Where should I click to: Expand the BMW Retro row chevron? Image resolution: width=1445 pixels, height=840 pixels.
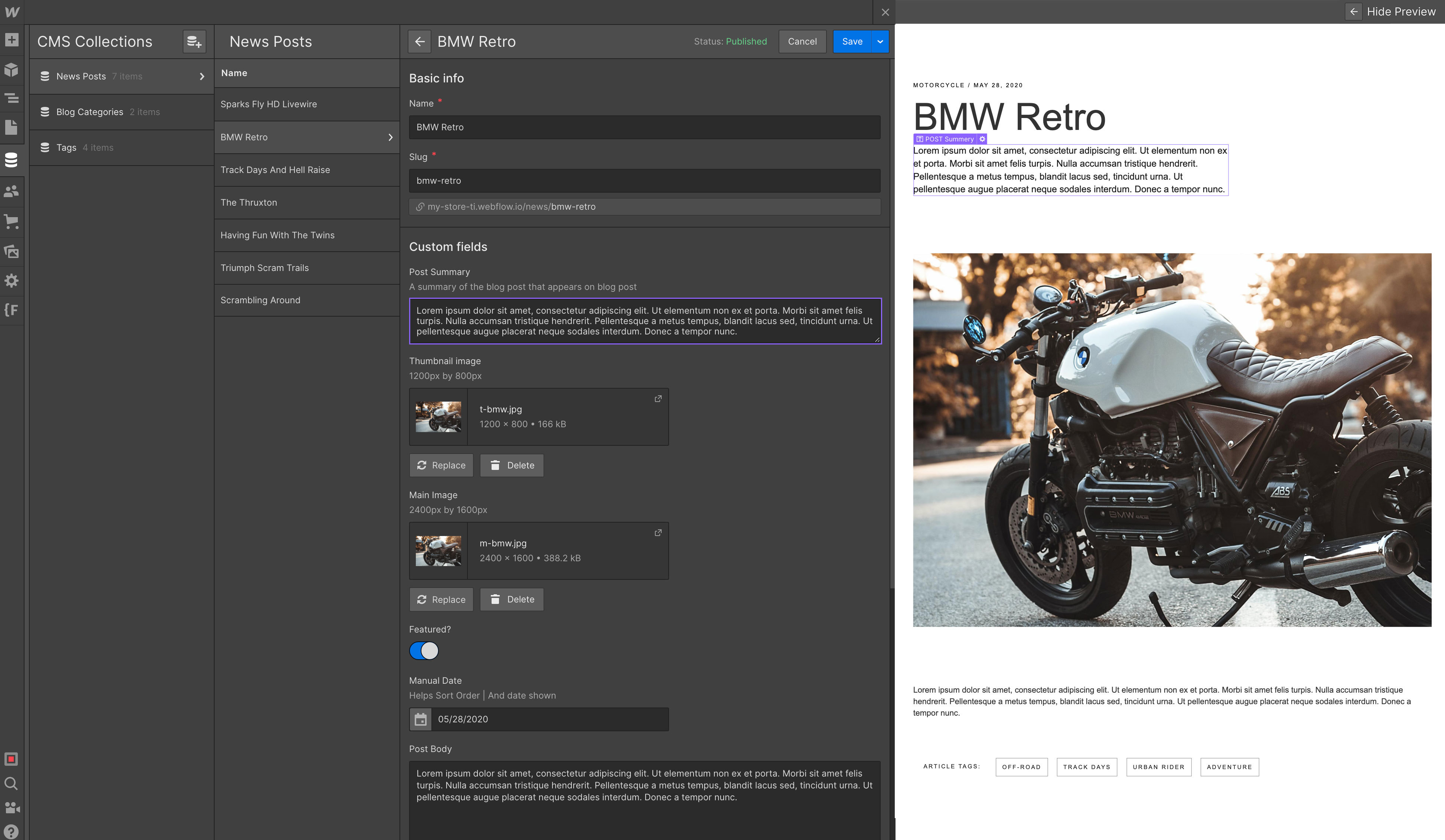[391, 138]
